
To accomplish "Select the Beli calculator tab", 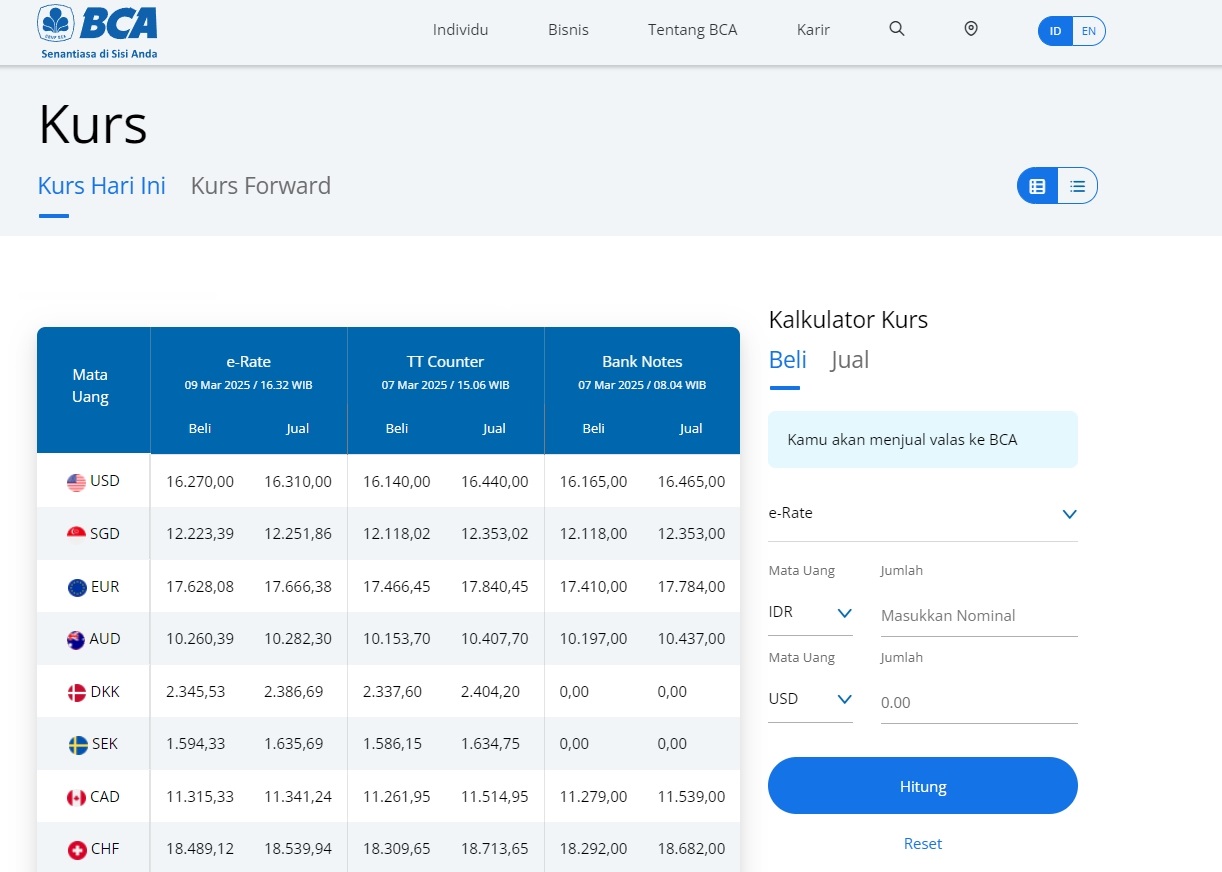I will tap(787, 360).
